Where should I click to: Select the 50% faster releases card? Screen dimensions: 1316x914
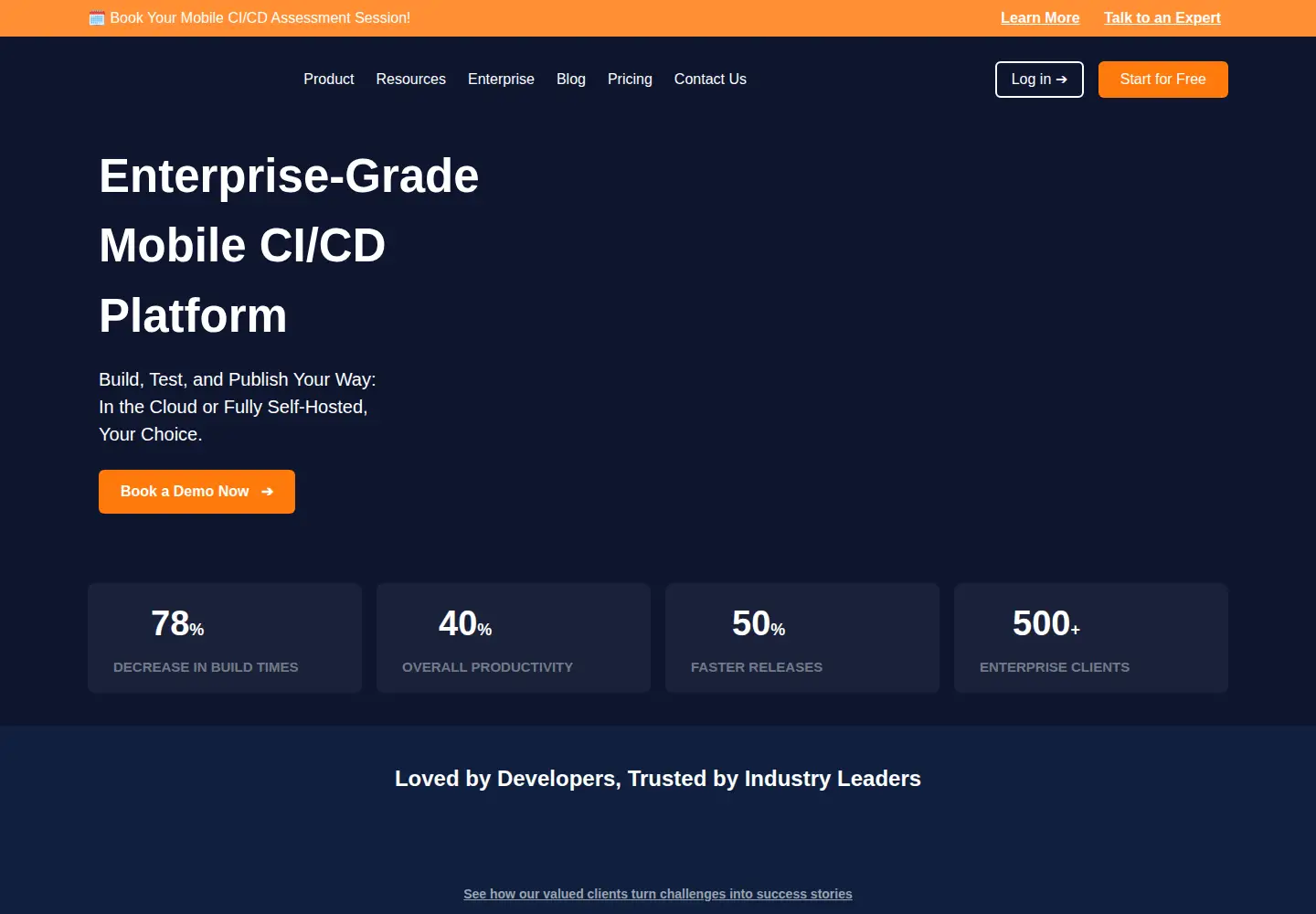click(802, 638)
